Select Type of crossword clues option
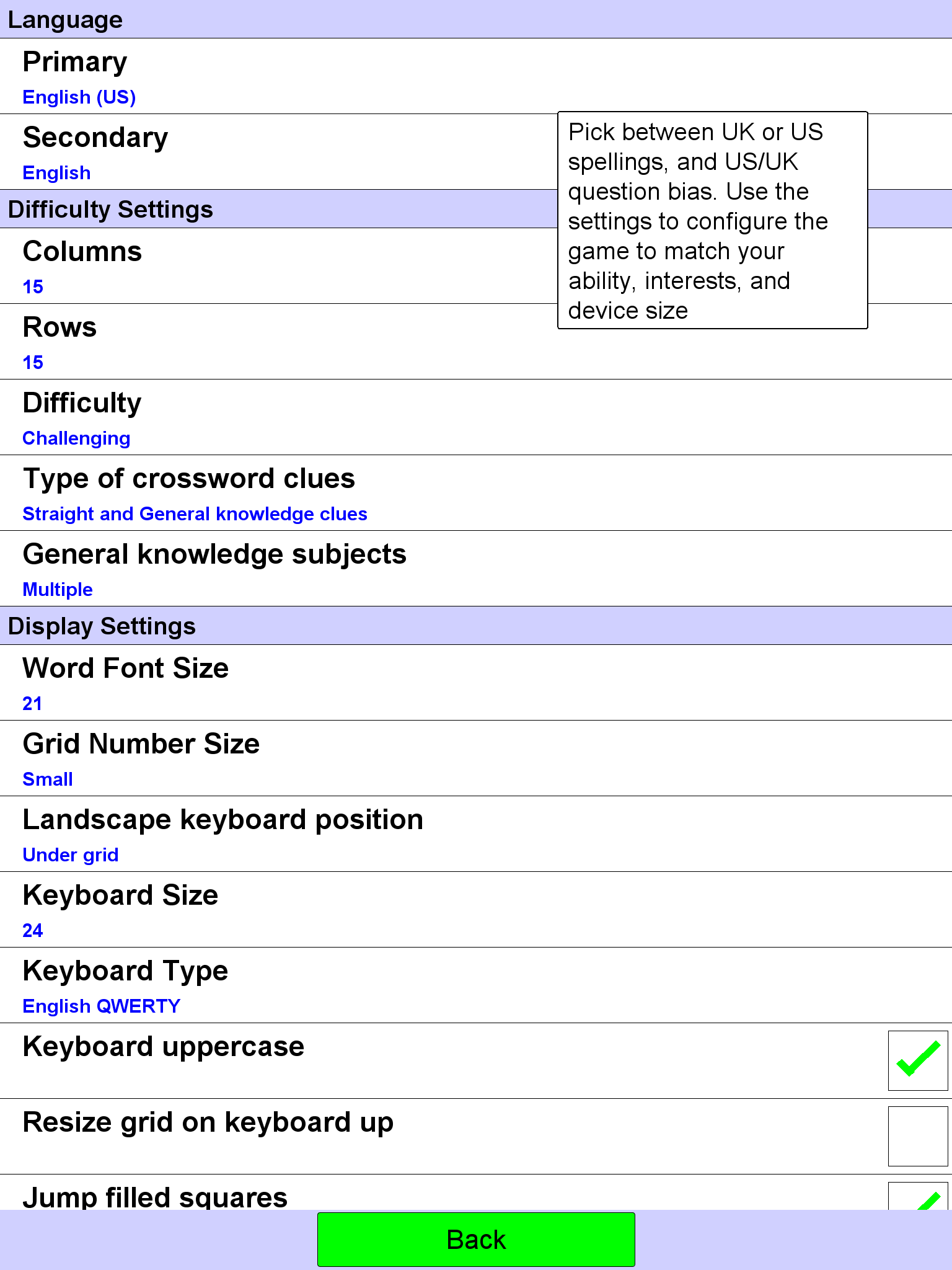952x1270 pixels. tap(476, 493)
